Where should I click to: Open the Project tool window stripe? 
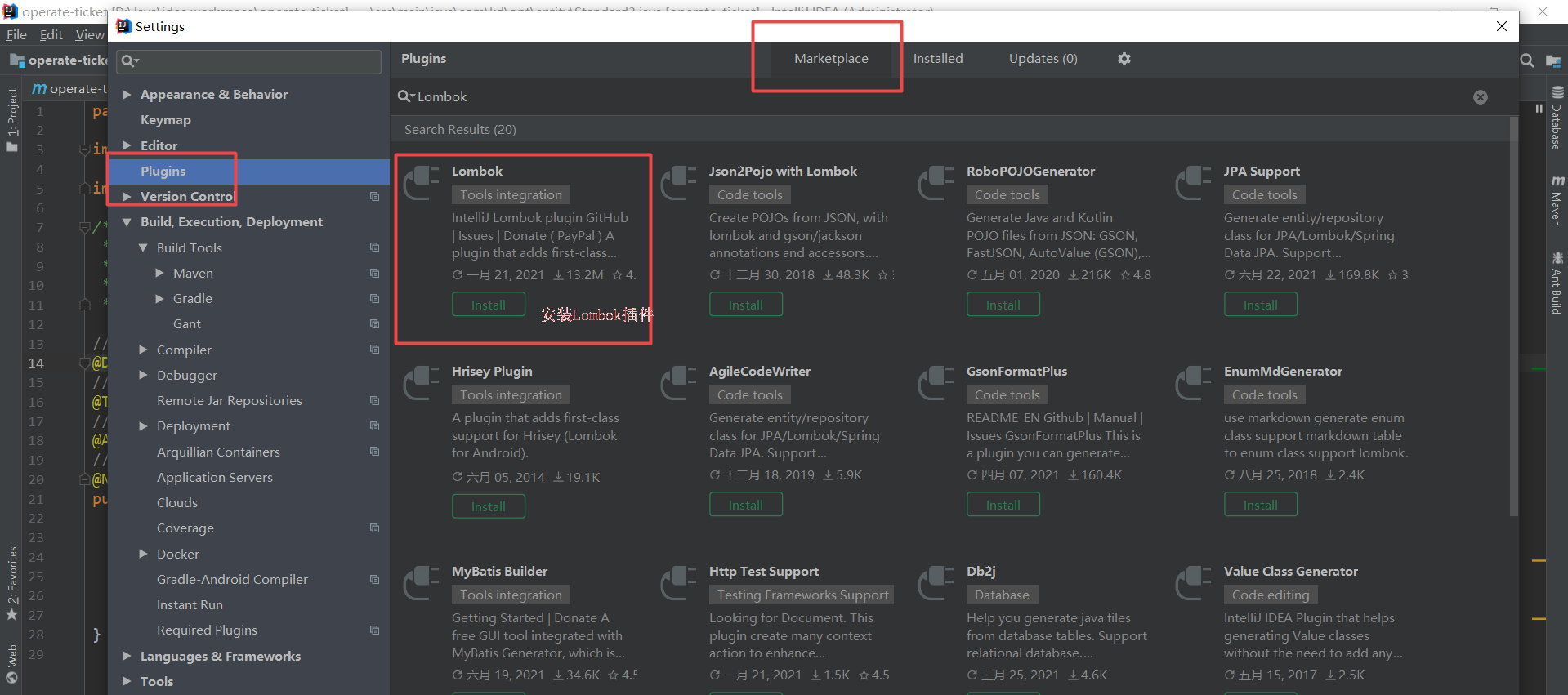click(x=11, y=120)
